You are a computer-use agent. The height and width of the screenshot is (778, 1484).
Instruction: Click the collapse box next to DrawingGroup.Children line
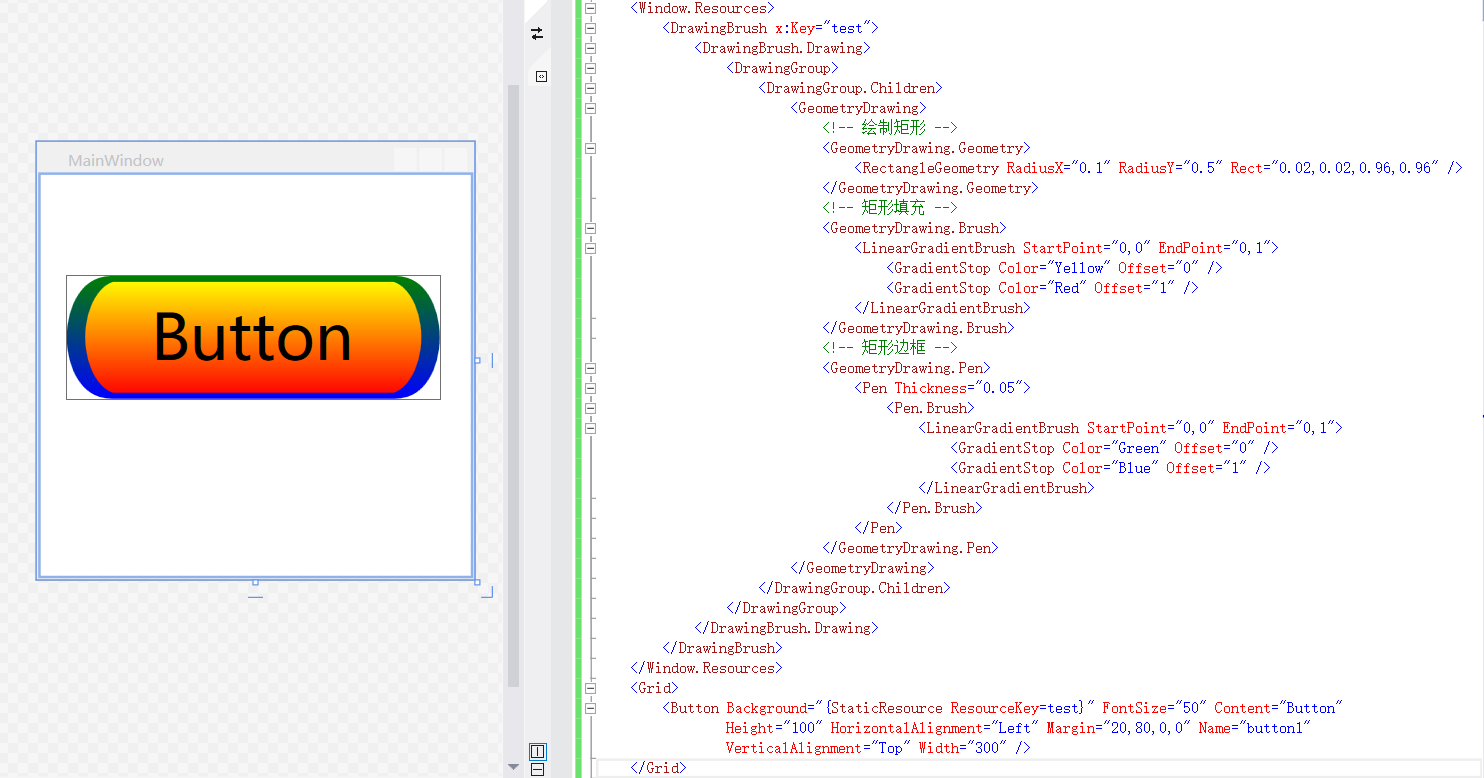(590, 87)
